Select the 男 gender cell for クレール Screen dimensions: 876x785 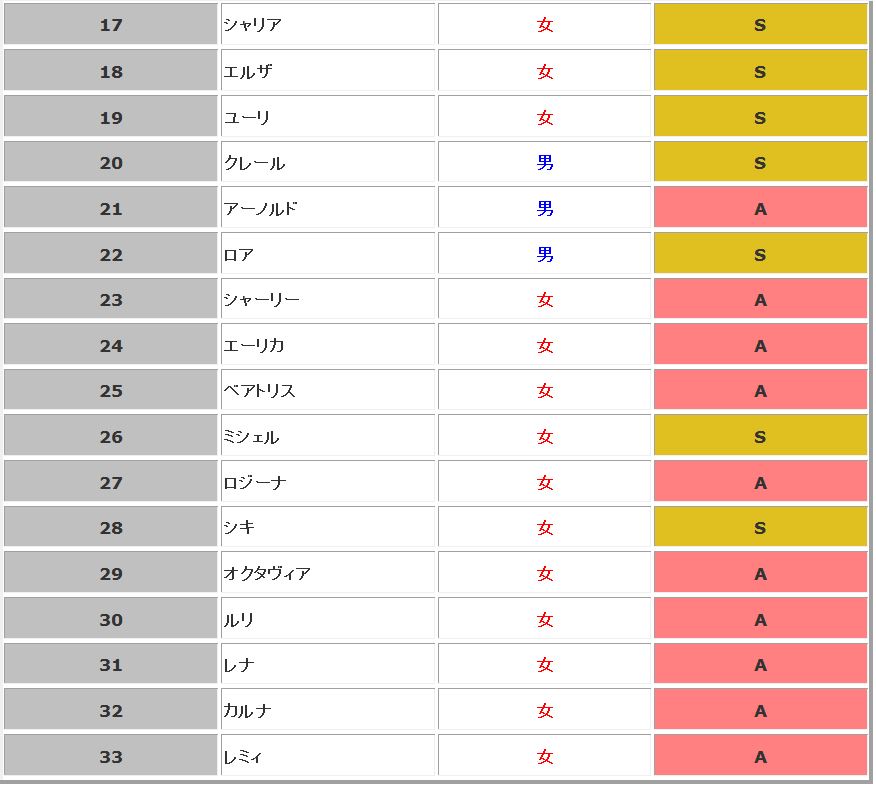(x=545, y=162)
